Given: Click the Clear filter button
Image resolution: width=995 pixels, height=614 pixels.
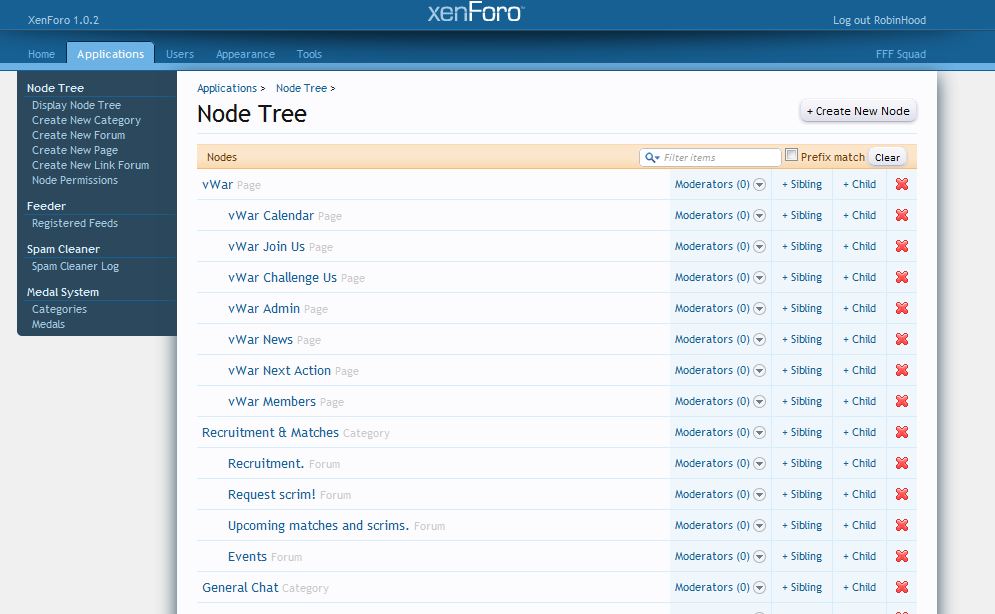Looking at the screenshot, I should [887, 157].
